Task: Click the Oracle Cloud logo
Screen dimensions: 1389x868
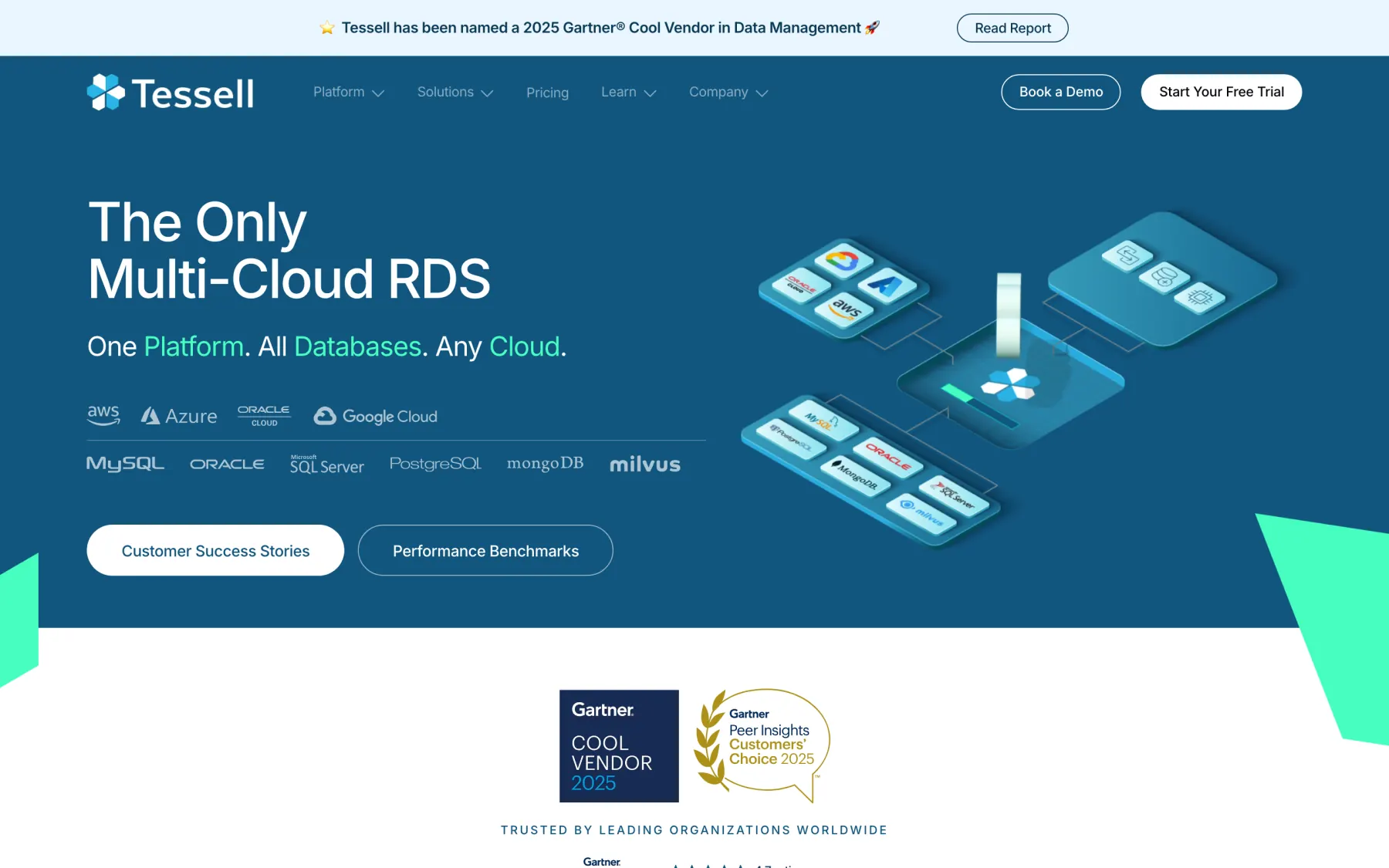Action: 264,416
